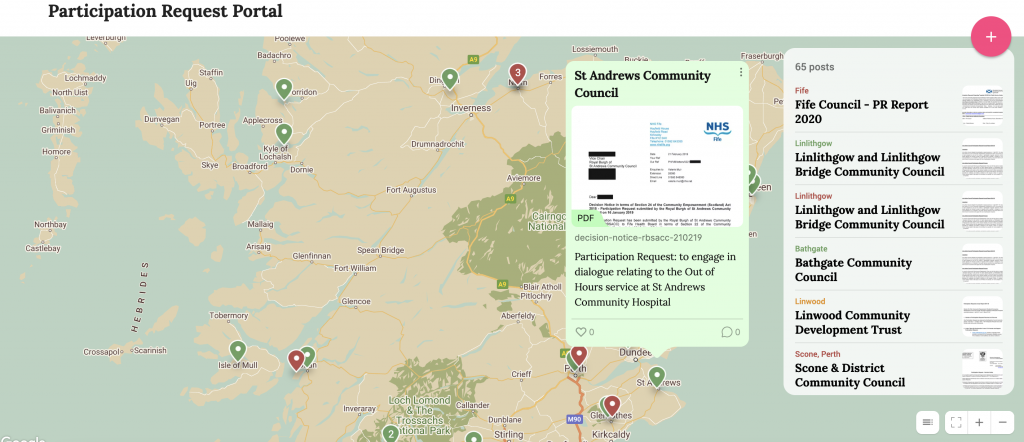
Task: Select the green pin at Kyle of Lochalsh
Action: coord(283,134)
